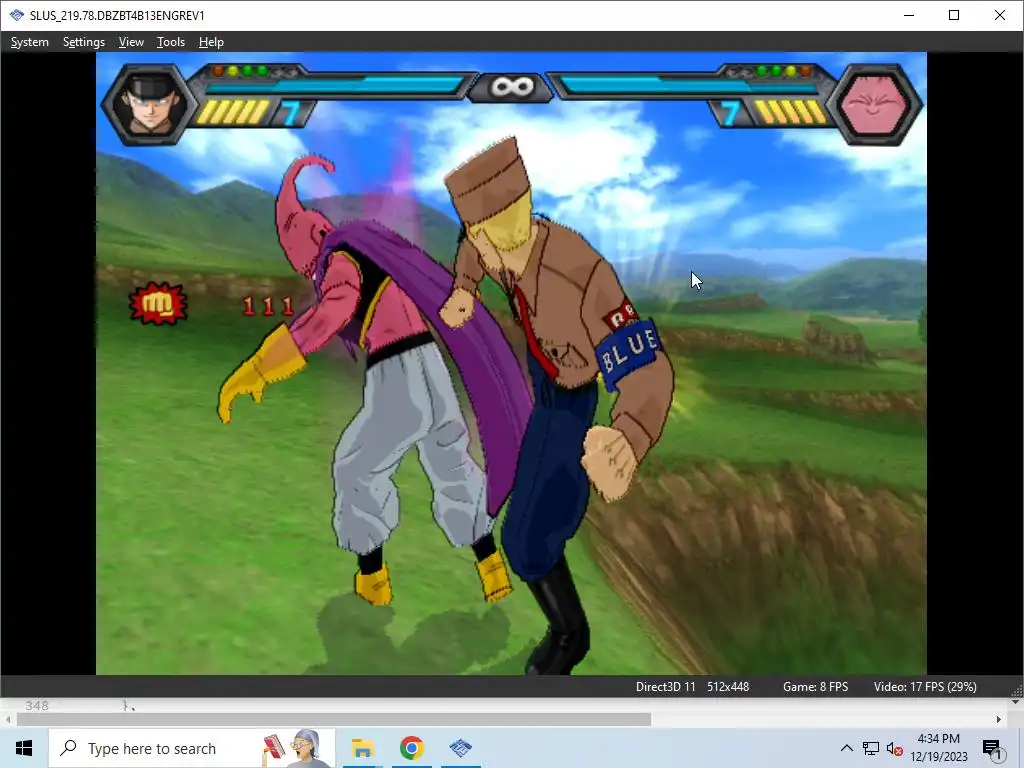Click the red fist combo icon
1024x768 pixels.
point(158,303)
